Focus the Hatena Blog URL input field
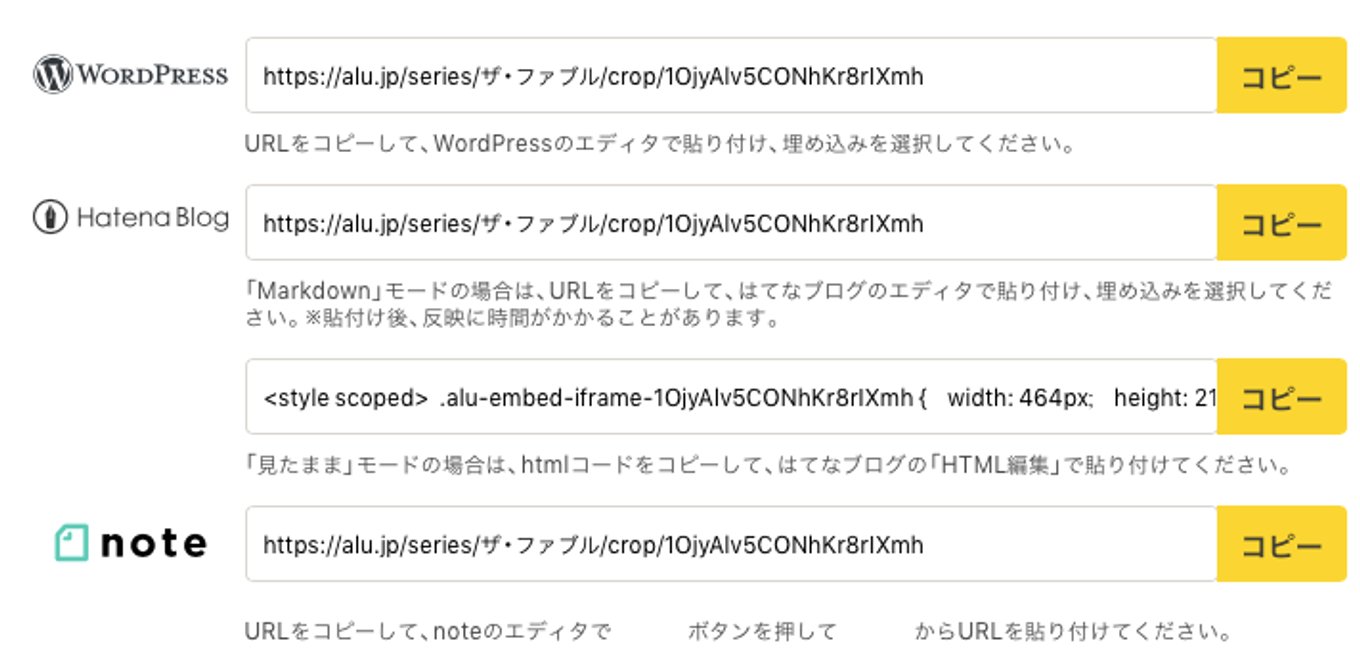This screenshot has height=660, width=1360. pos(731,222)
